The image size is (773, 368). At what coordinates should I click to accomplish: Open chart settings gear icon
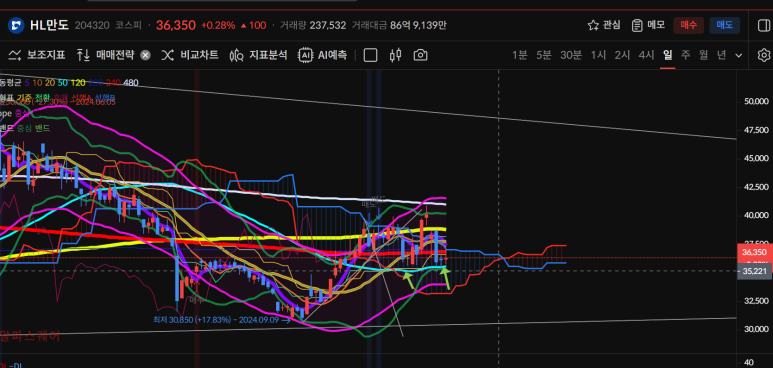pos(764,55)
